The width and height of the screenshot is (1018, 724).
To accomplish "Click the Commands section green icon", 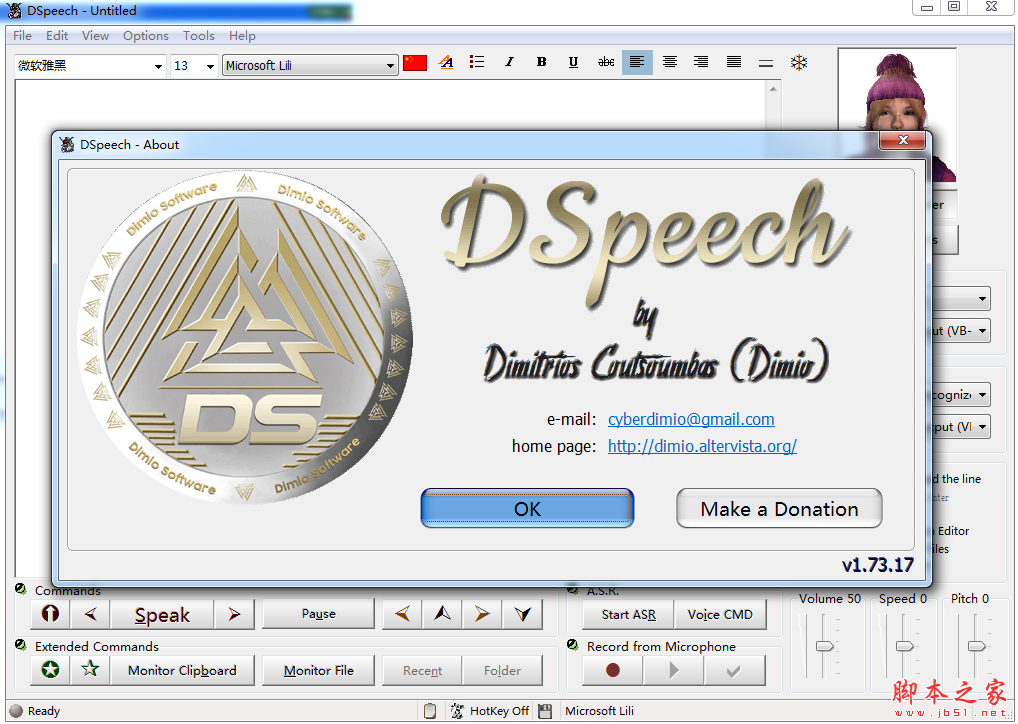I will pos(21,588).
